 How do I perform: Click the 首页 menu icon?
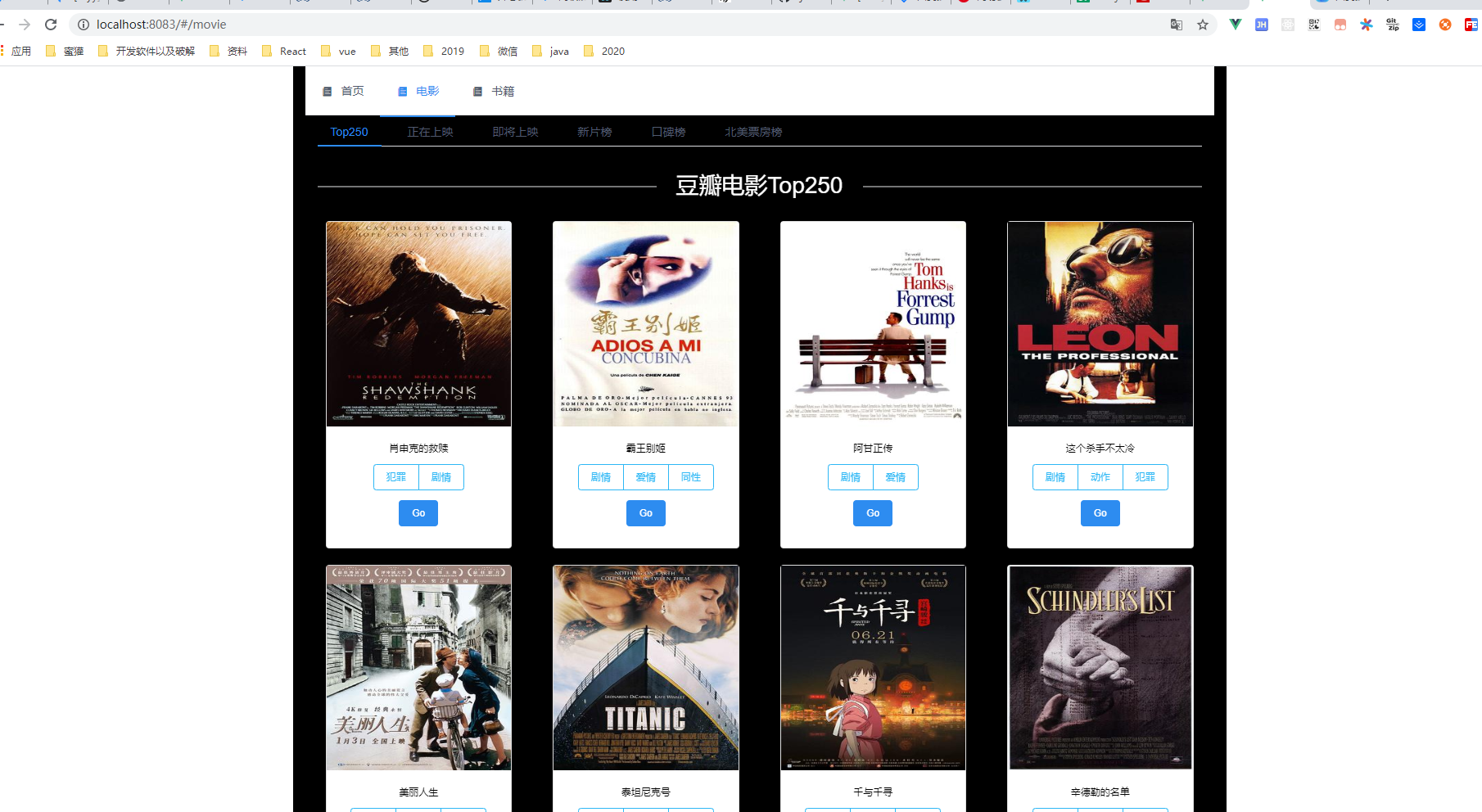328,92
